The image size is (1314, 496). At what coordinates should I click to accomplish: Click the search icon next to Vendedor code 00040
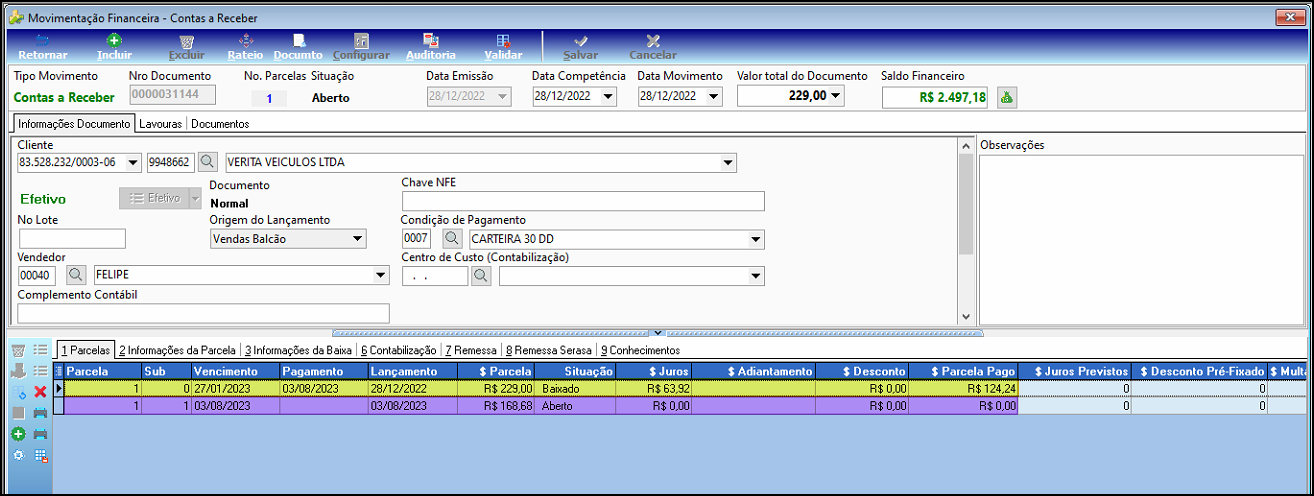coord(76,275)
